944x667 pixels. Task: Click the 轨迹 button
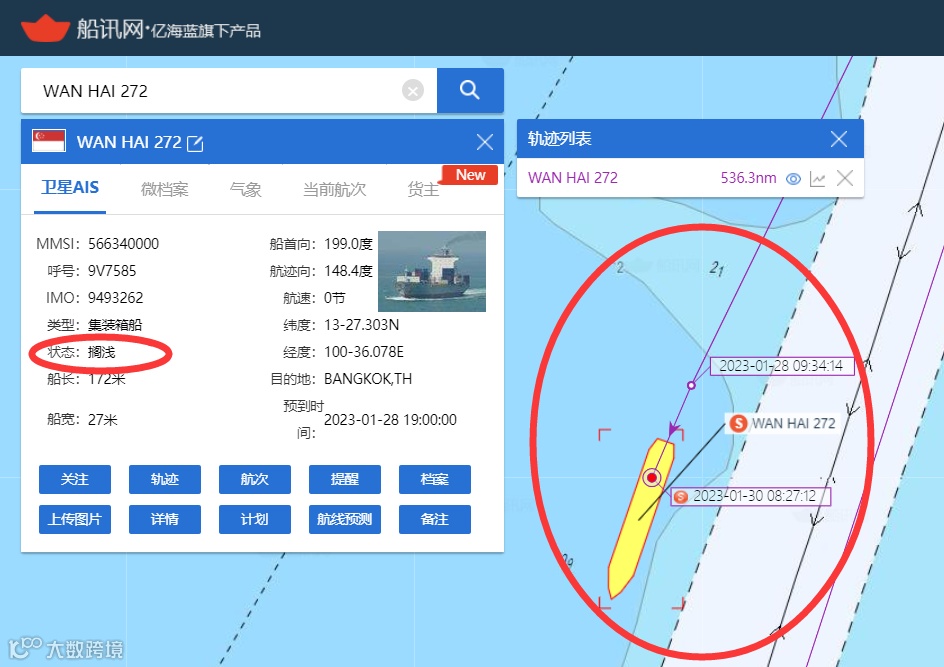(164, 479)
